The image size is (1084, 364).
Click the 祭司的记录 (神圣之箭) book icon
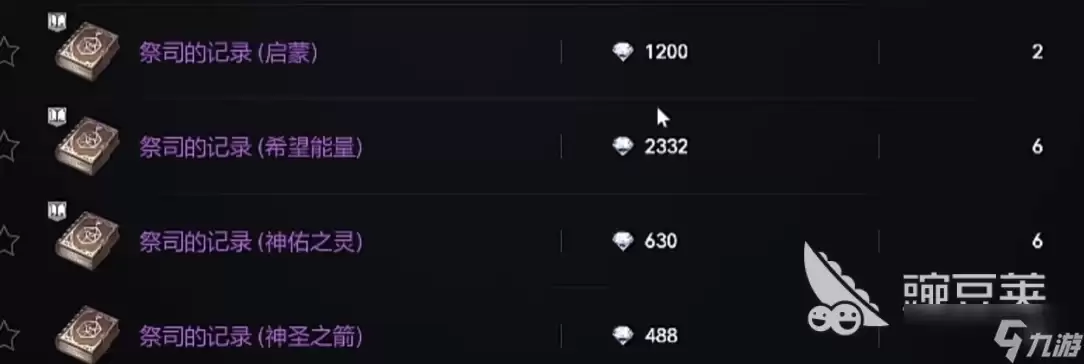click(x=87, y=336)
